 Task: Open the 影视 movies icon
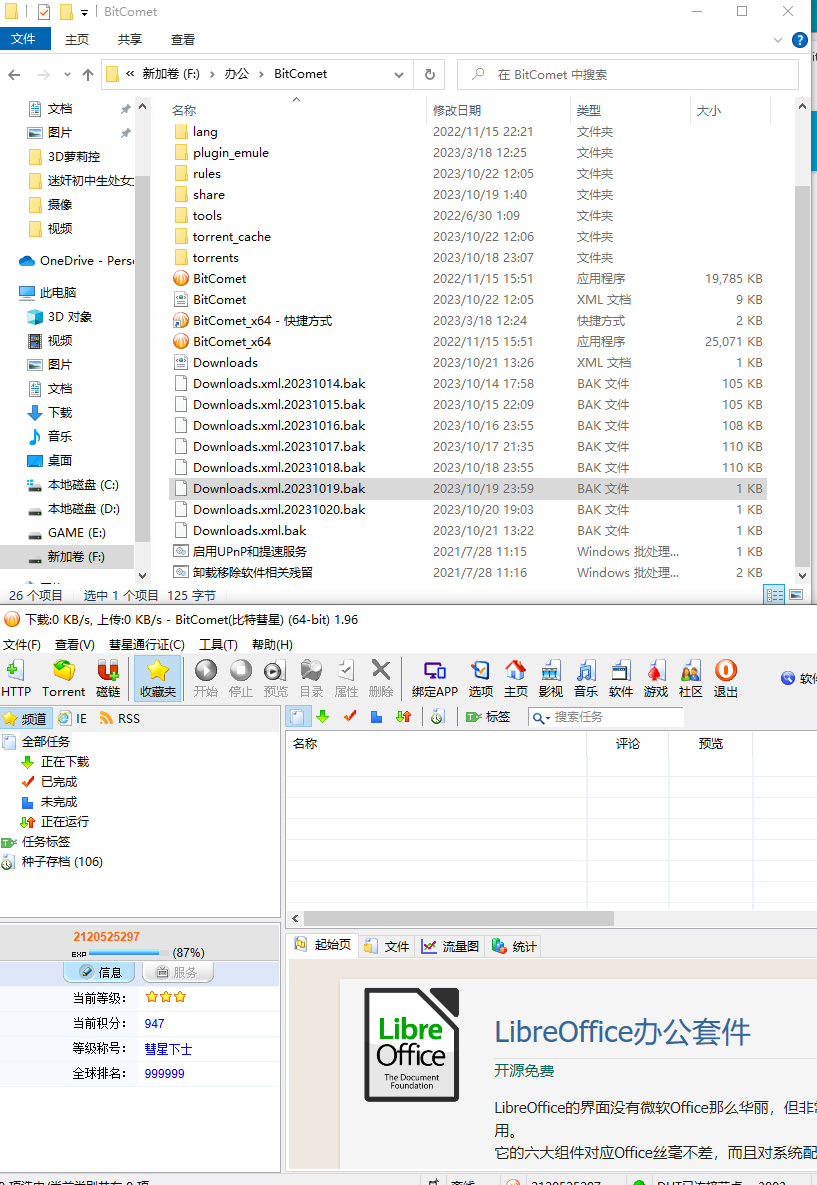pos(551,677)
